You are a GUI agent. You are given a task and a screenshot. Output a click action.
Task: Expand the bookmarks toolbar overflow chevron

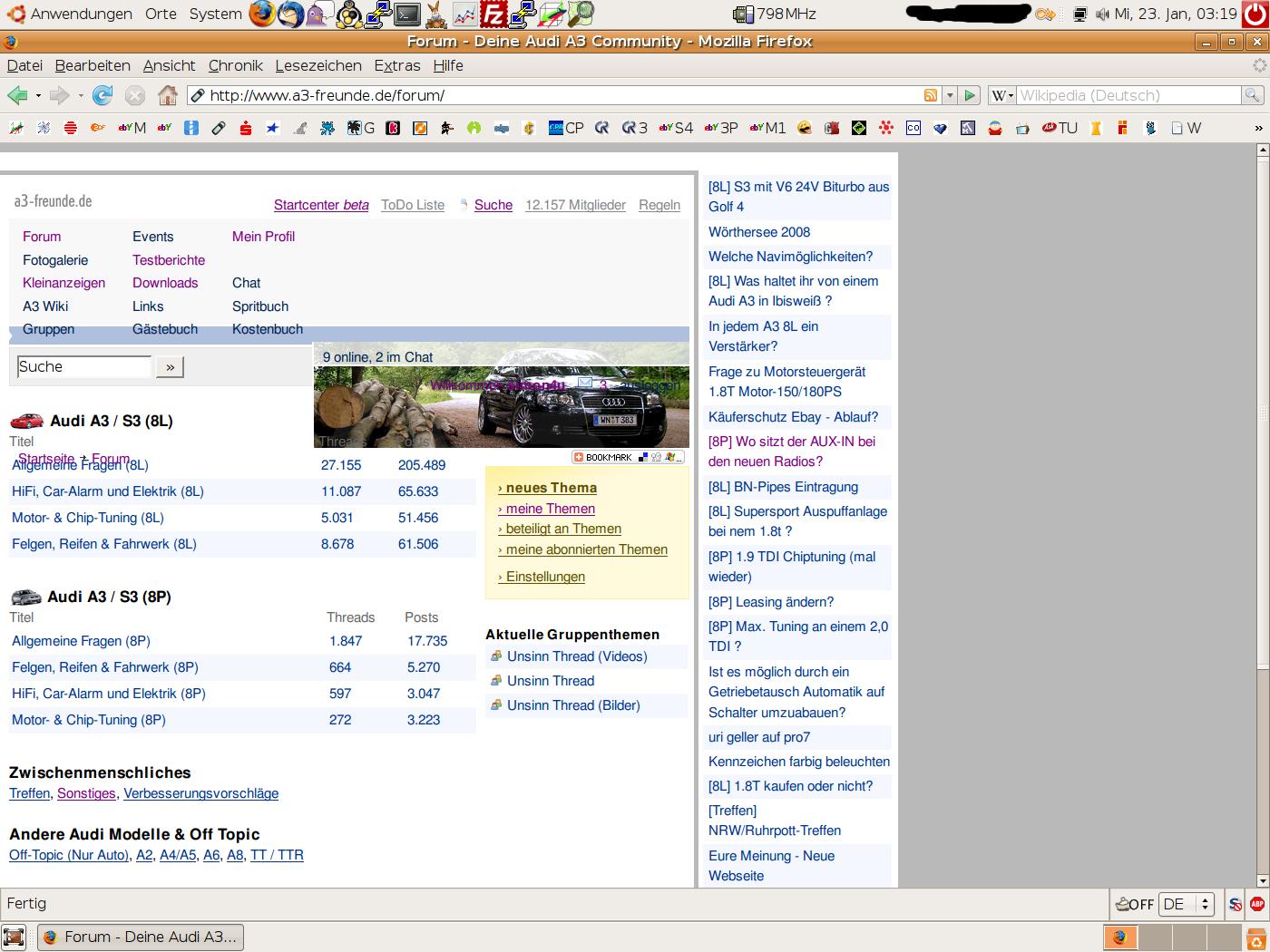click(1258, 128)
